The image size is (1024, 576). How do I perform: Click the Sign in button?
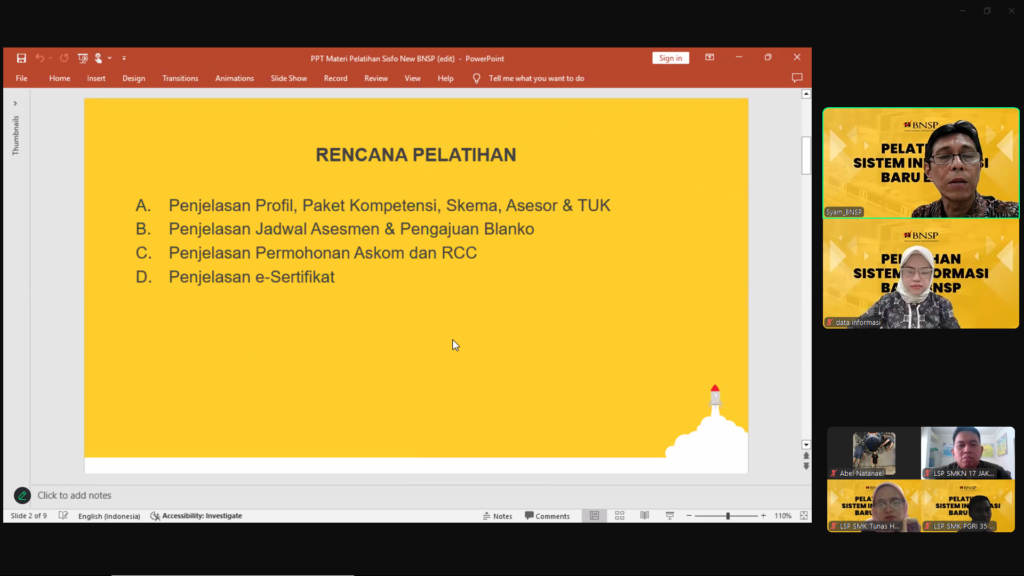pyautogui.click(x=670, y=58)
